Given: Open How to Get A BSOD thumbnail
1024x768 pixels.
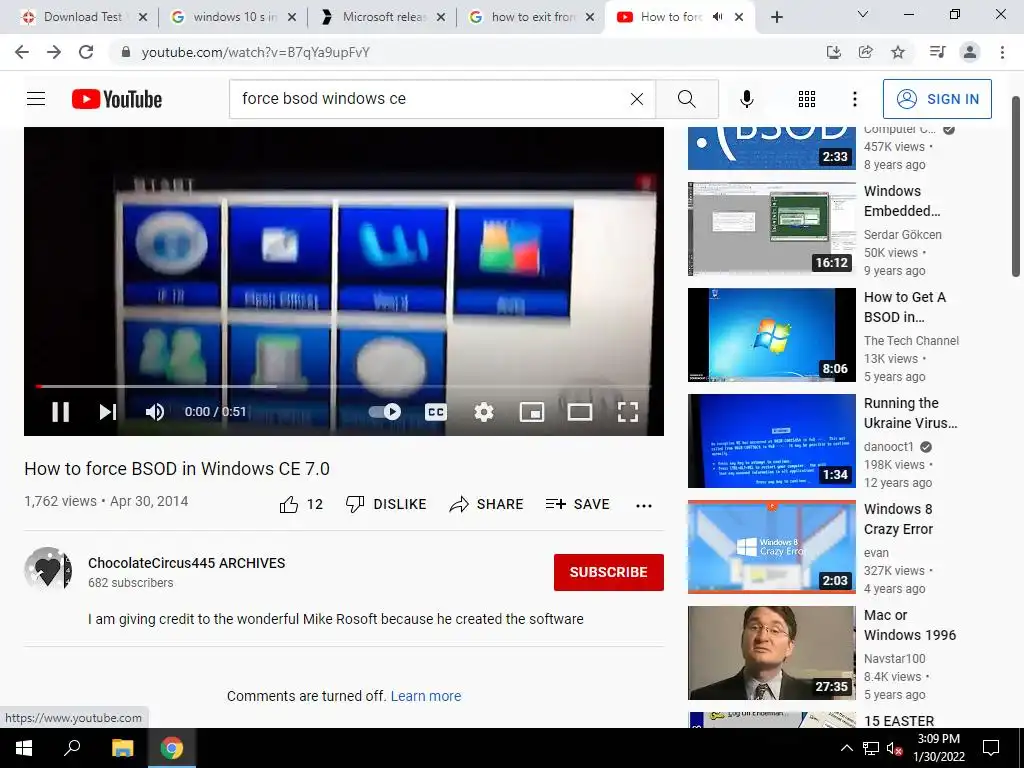Looking at the screenshot, I should (x=771, y=335).
